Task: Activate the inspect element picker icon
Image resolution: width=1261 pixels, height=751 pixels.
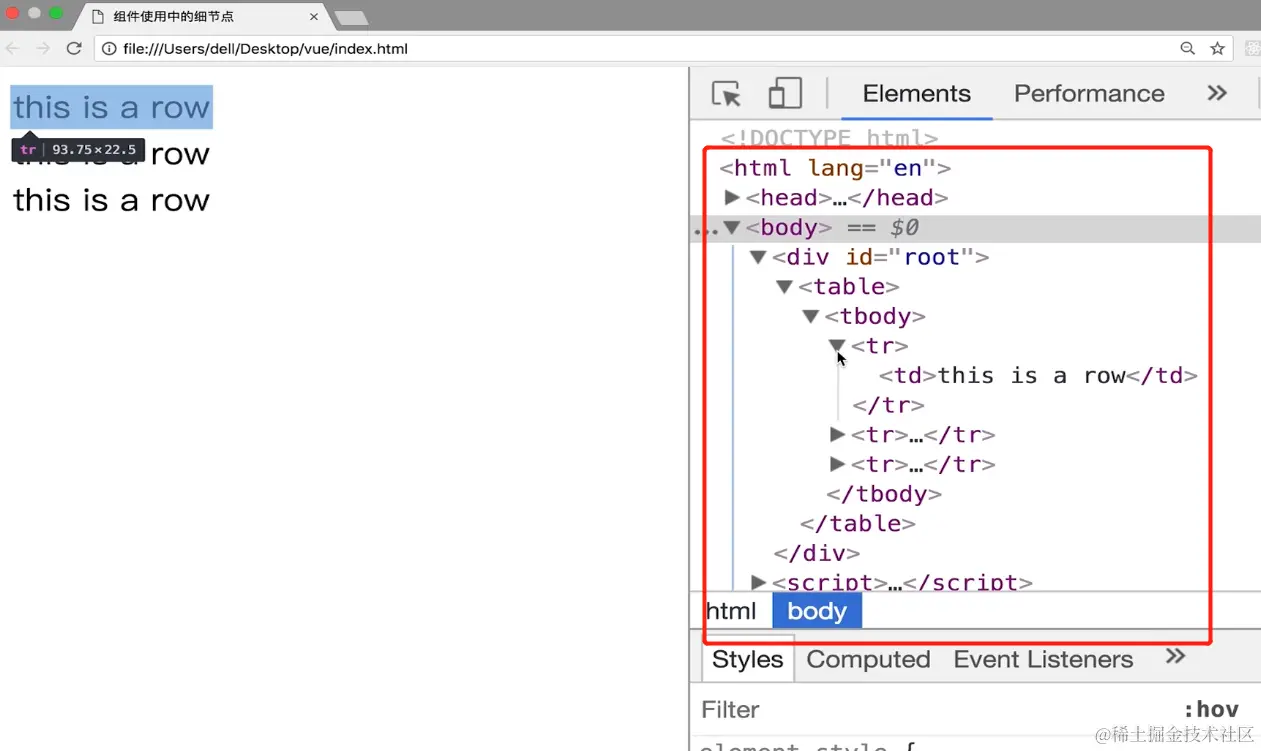Action: tap(726, 94)
